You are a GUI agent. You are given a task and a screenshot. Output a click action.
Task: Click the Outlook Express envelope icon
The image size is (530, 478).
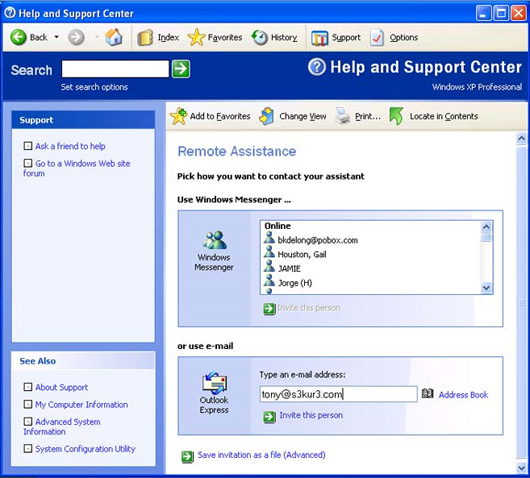pyautogui.click(x=215, y=383)
